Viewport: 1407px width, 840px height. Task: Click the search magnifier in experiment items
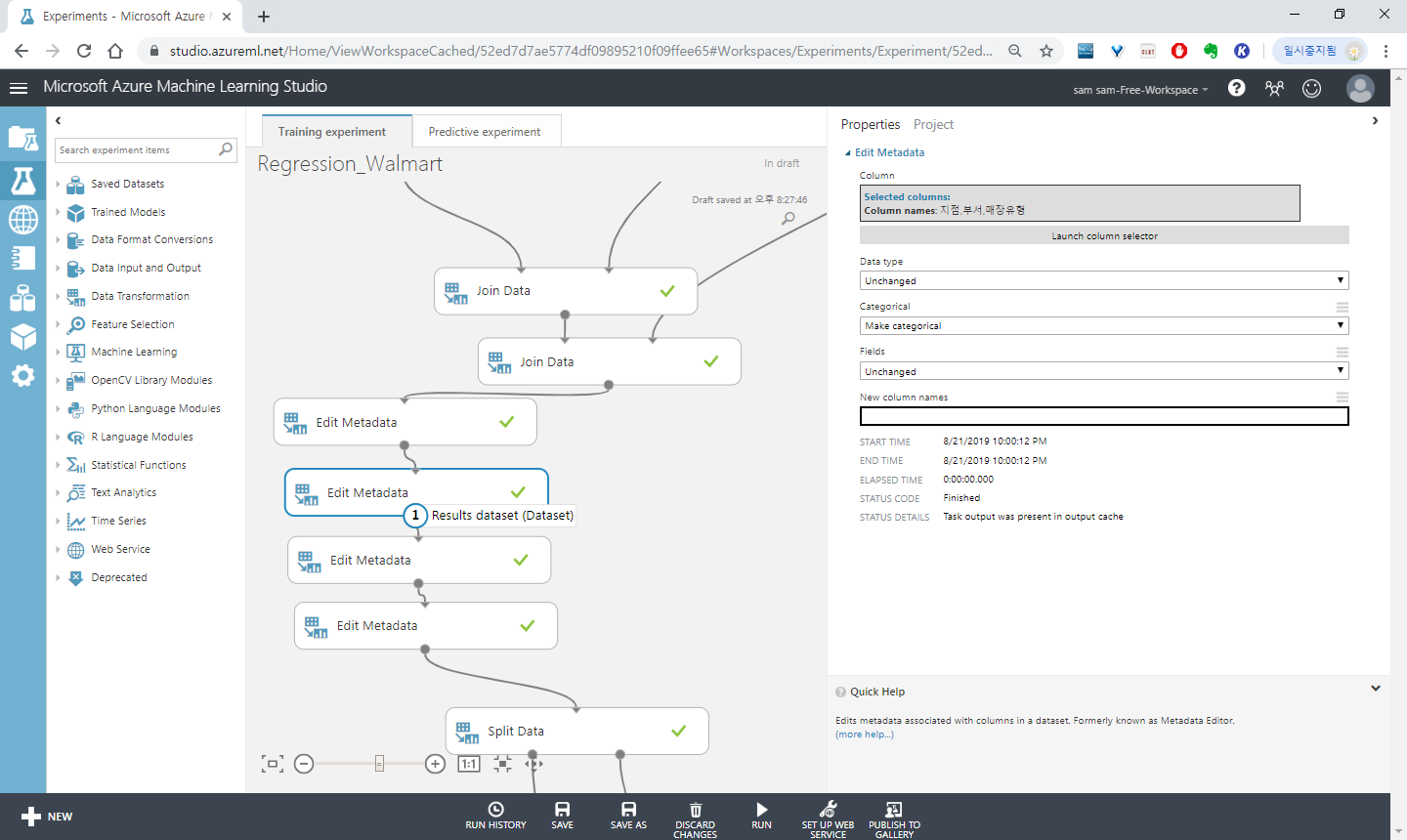226,149
